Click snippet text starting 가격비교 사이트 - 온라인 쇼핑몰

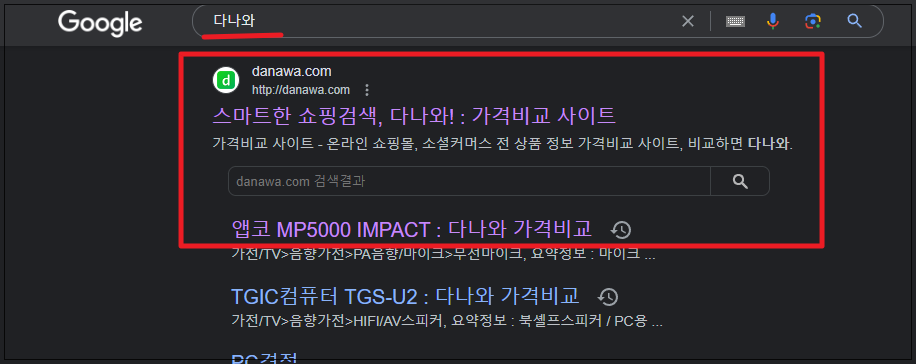pyautogui.click(x=502, y=144)
